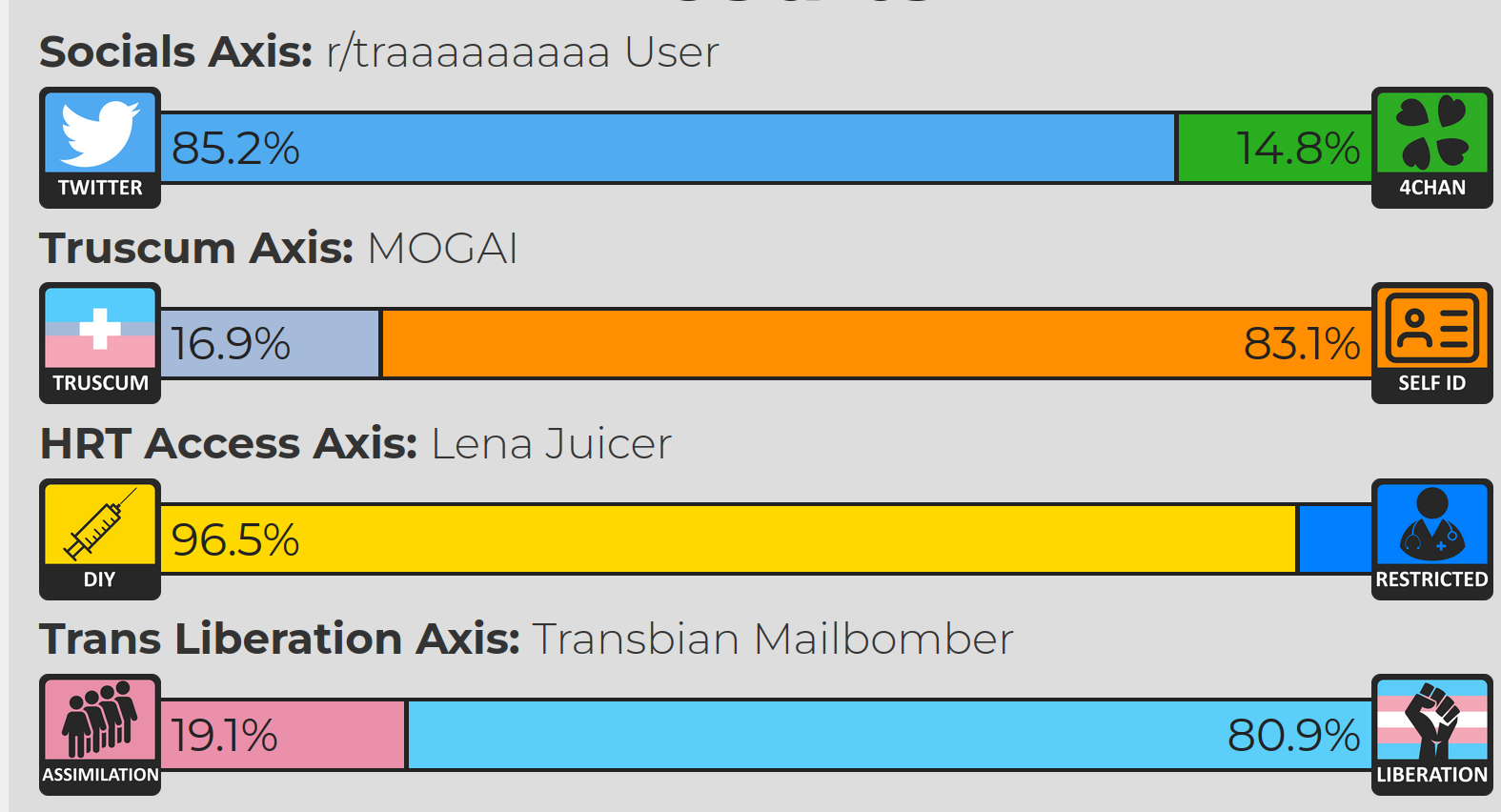
Task: Click the Assimilation crowd icon
Action: tap(100, 720)
